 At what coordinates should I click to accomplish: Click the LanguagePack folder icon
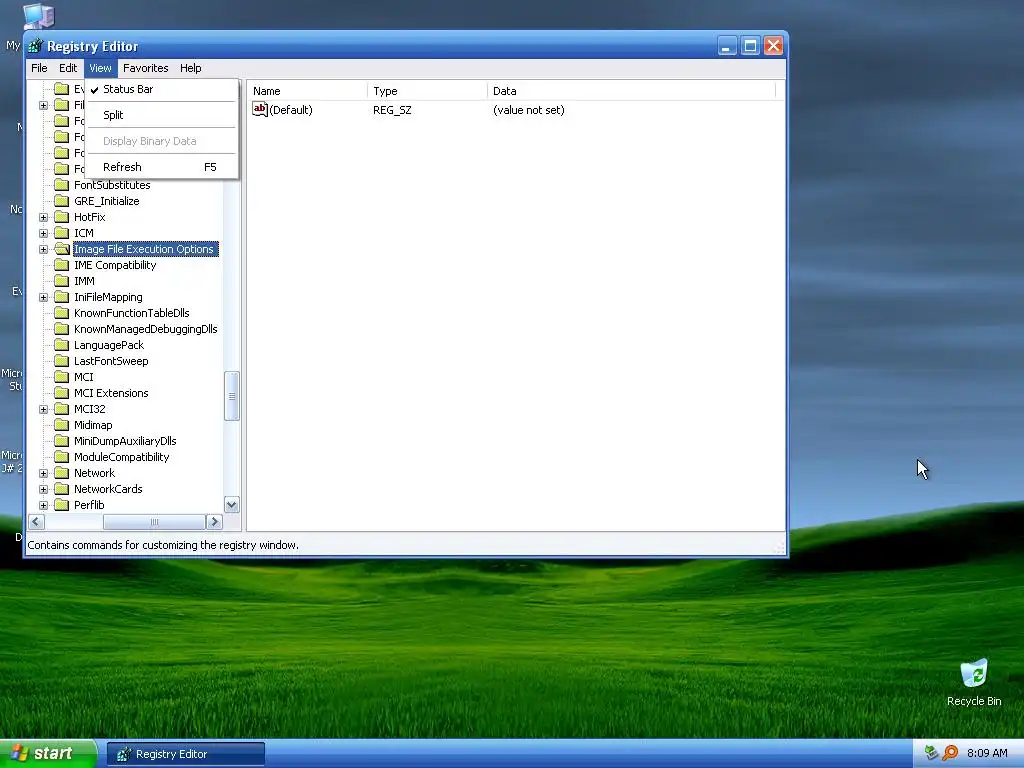point(61,345)
